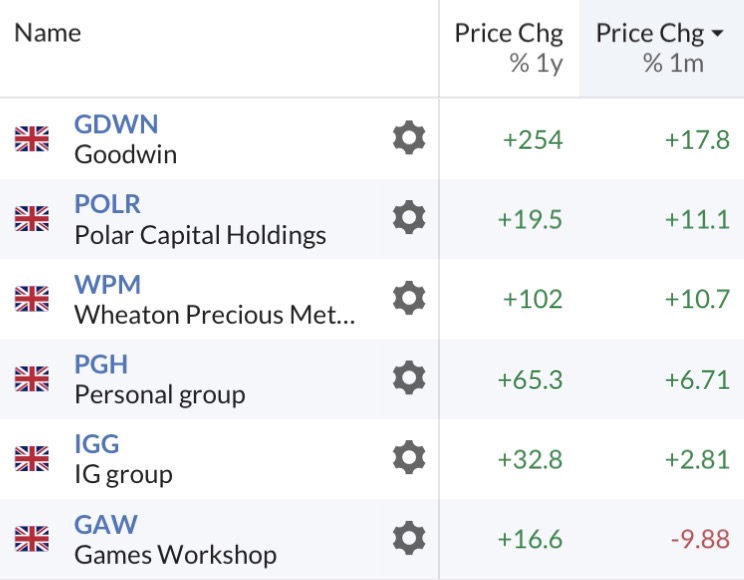The width and height of the screenshot is (744, 580).
Task: Toggle sort arrow on Price Chg 1m
Action: click(717, 34)
